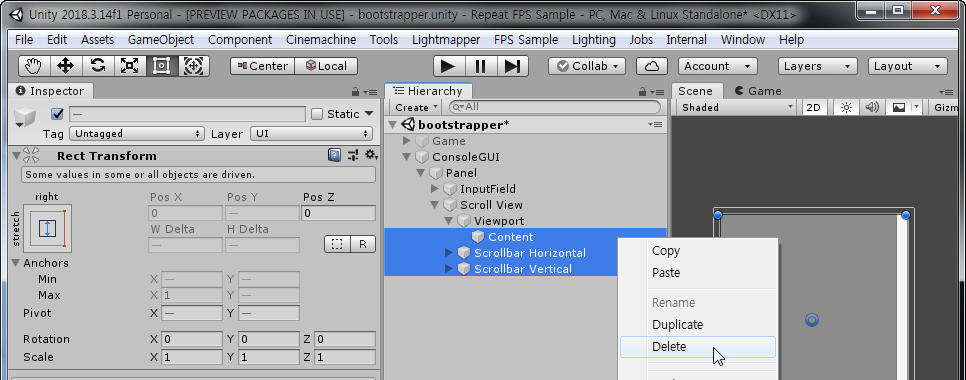The image size is (966, 380).
Task: Select the Content item in Hierarchy
Action: click(525, 237)
